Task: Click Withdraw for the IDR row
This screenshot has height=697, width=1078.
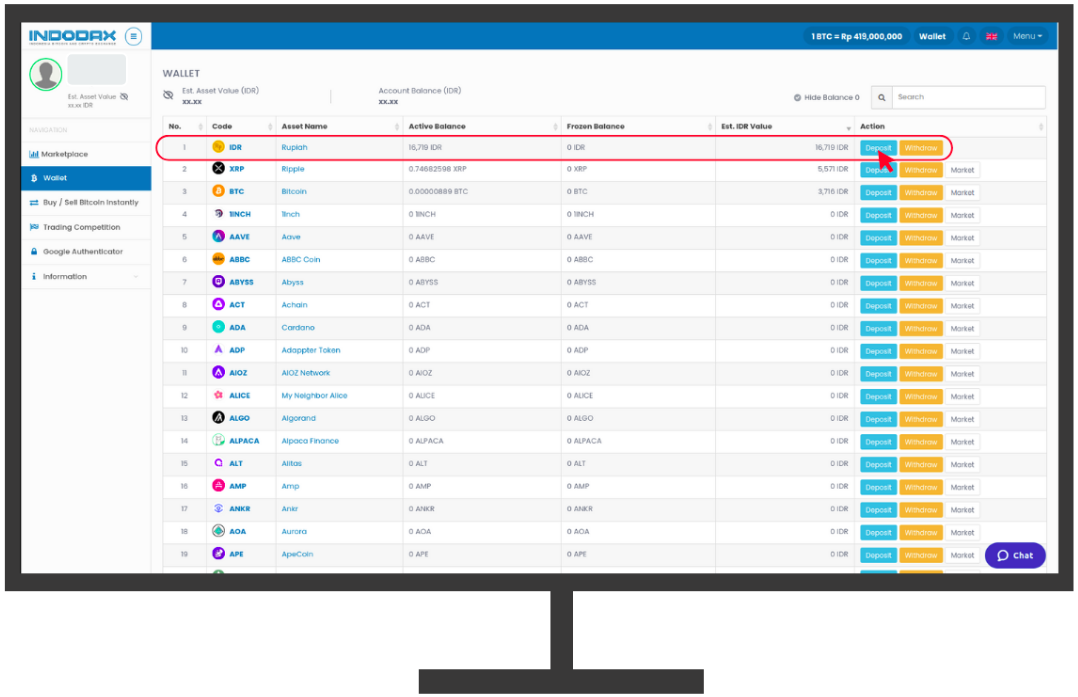Action: [x=921, y=148]
